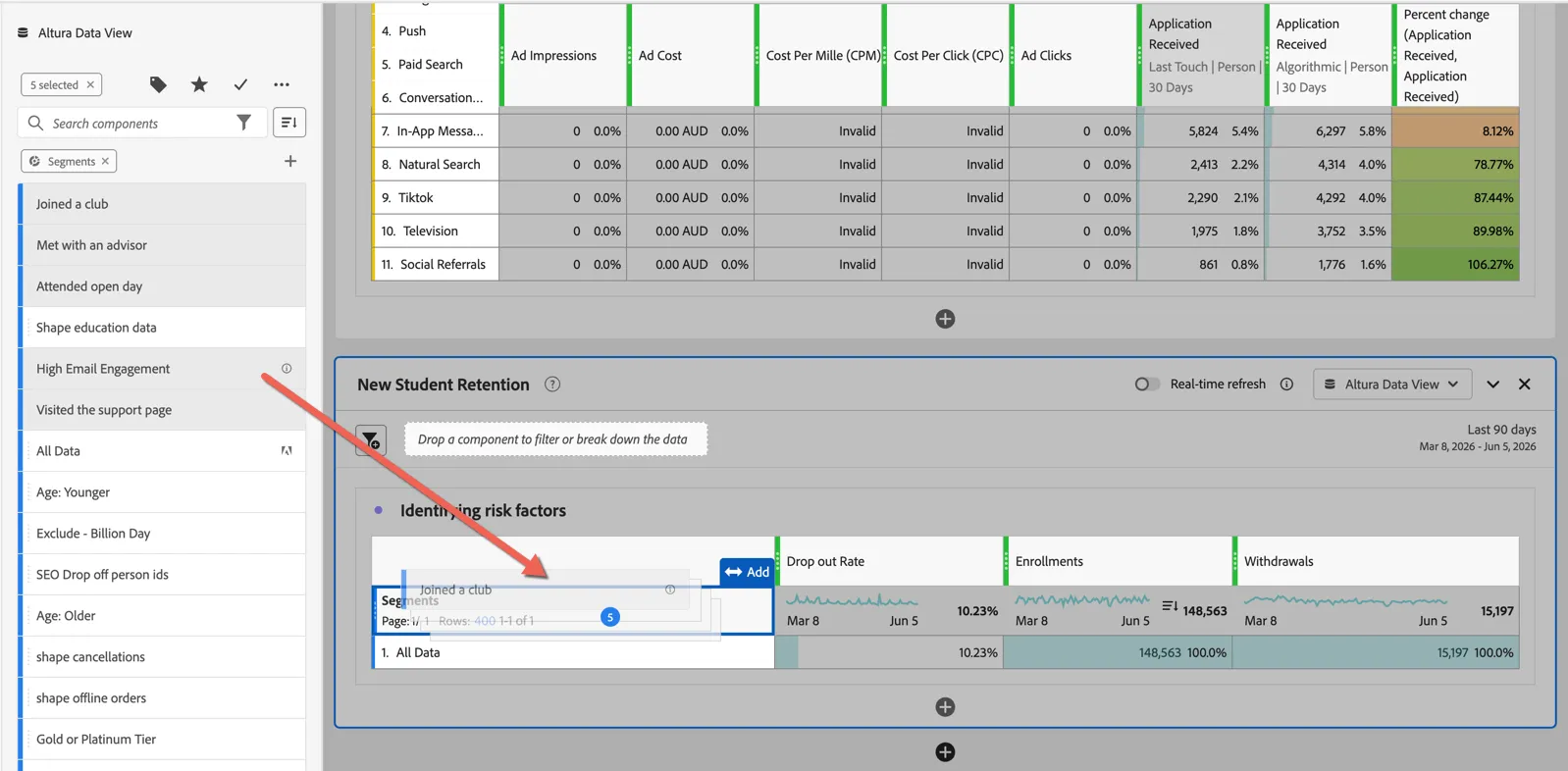Open New Student Retention help icon
1568x771 pixels.
552,385
